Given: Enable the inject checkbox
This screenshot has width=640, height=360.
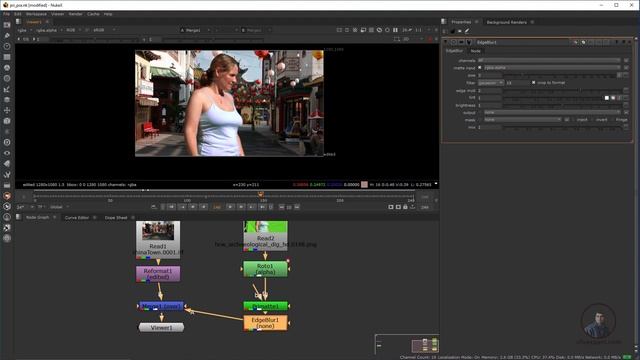Looking at the screenshot, I should [573, 120].
